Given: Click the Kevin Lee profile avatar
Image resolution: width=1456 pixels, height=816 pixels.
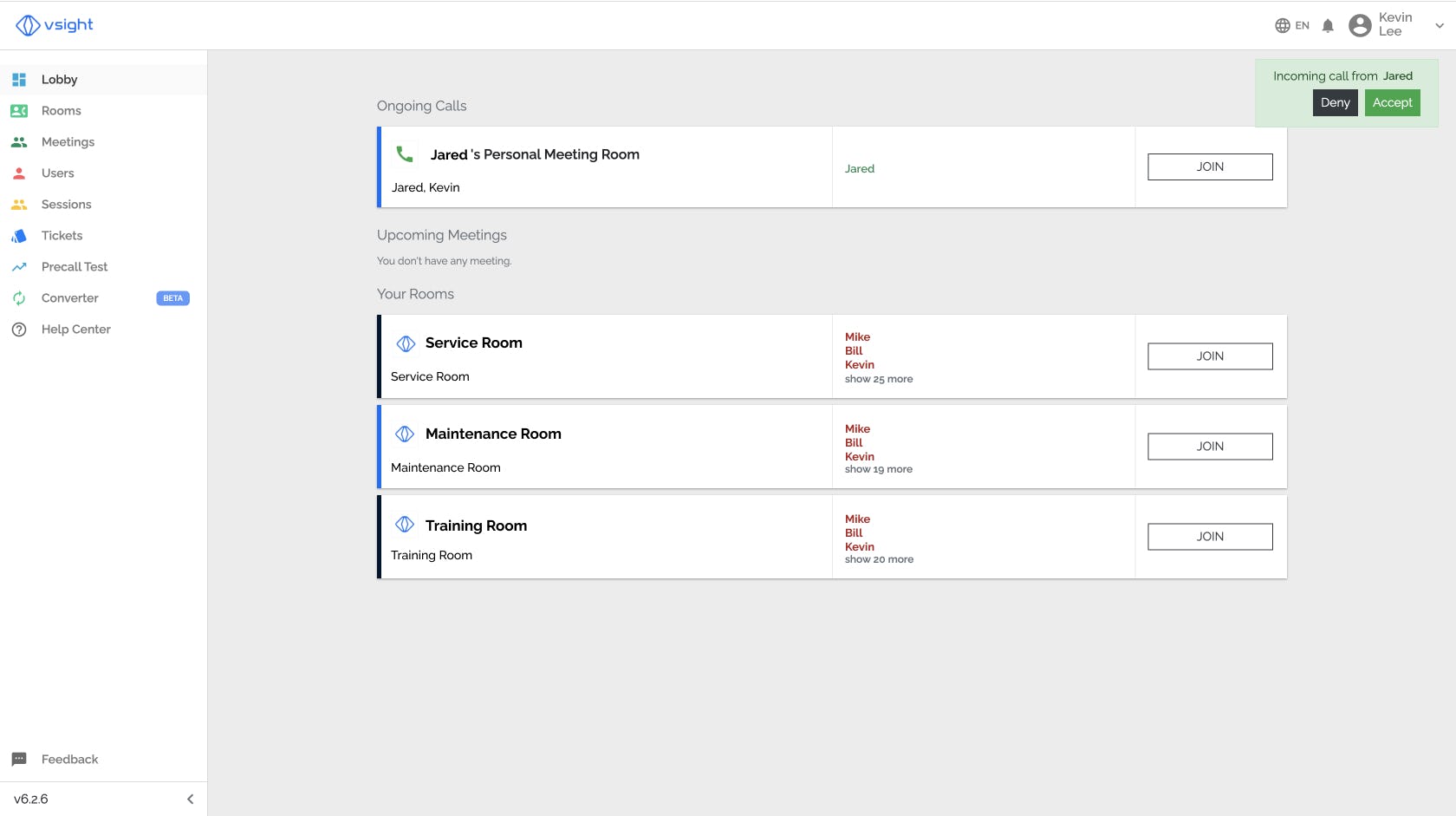Looking at the screenshot, I should (x=1360, y=26).
